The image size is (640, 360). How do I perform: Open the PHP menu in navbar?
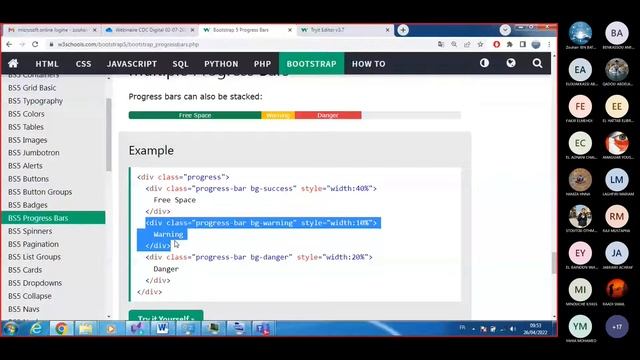(x=262, y=64)
